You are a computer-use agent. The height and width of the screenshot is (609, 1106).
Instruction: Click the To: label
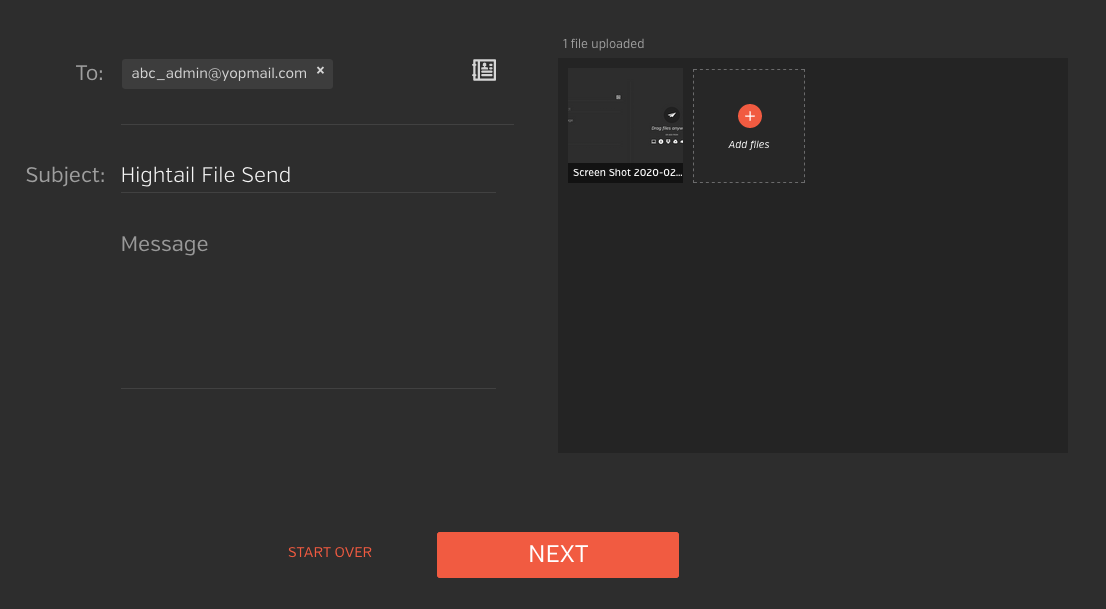(90, 73)
